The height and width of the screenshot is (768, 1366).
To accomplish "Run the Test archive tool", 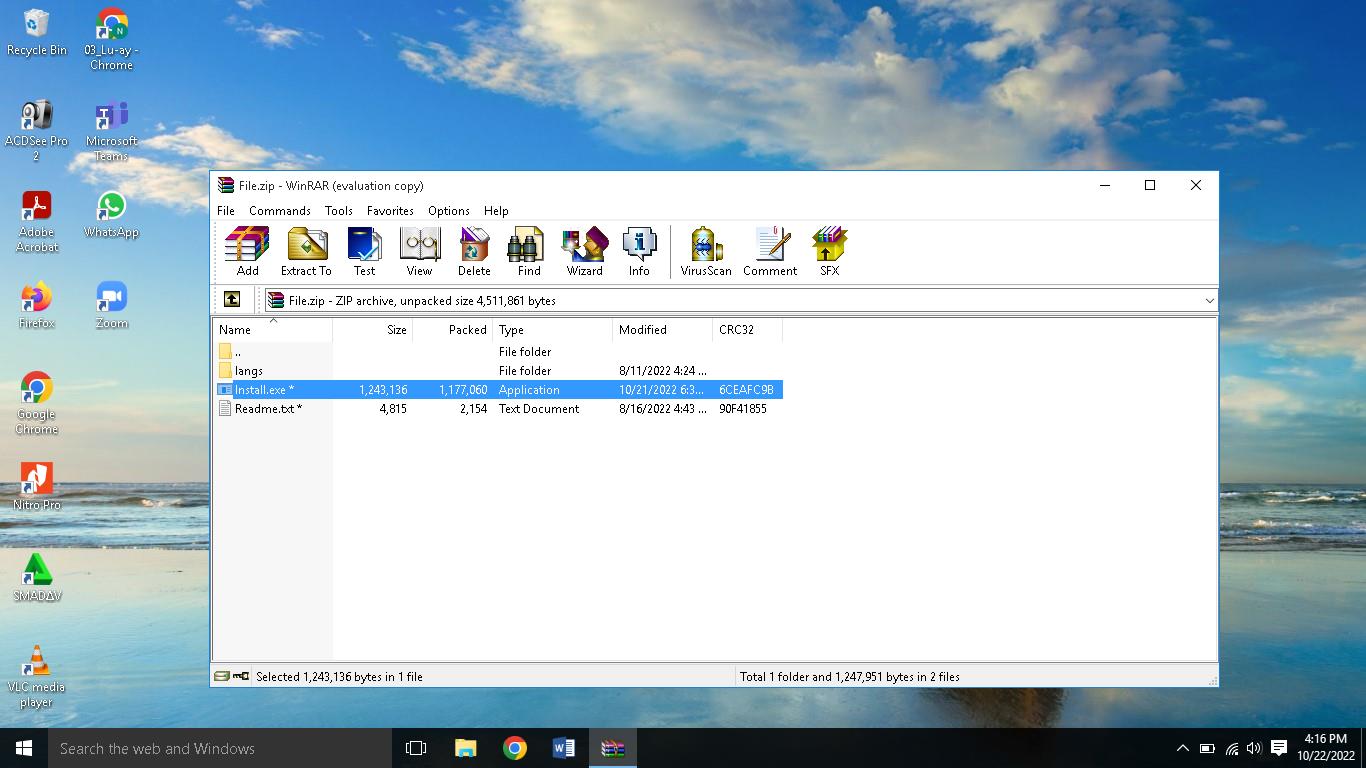I will 364,251.
